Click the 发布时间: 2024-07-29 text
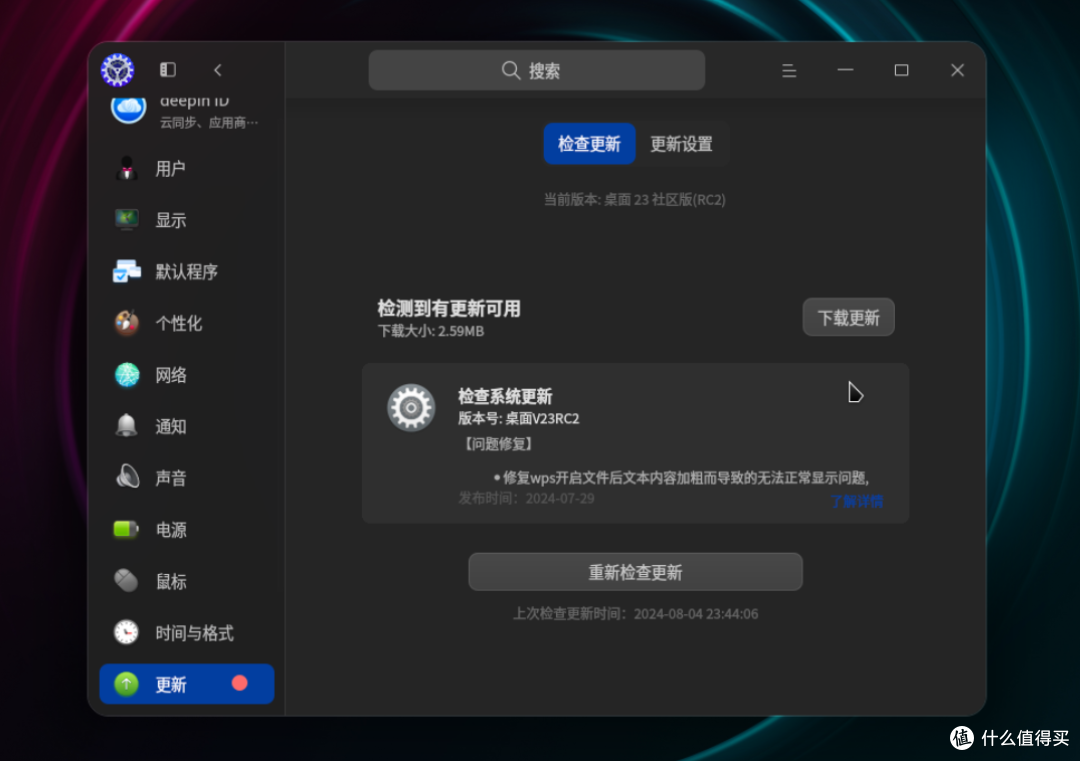 point(526,498)
